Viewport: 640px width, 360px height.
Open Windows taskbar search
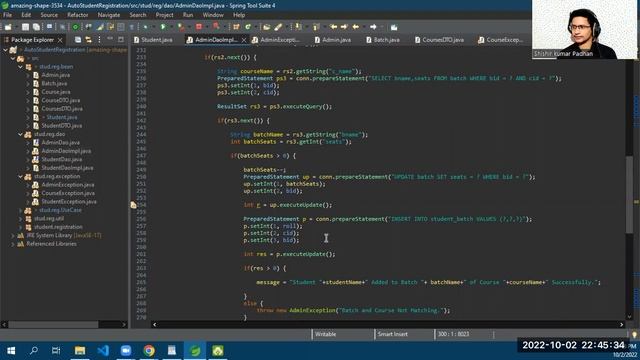(x=34, y=351)
